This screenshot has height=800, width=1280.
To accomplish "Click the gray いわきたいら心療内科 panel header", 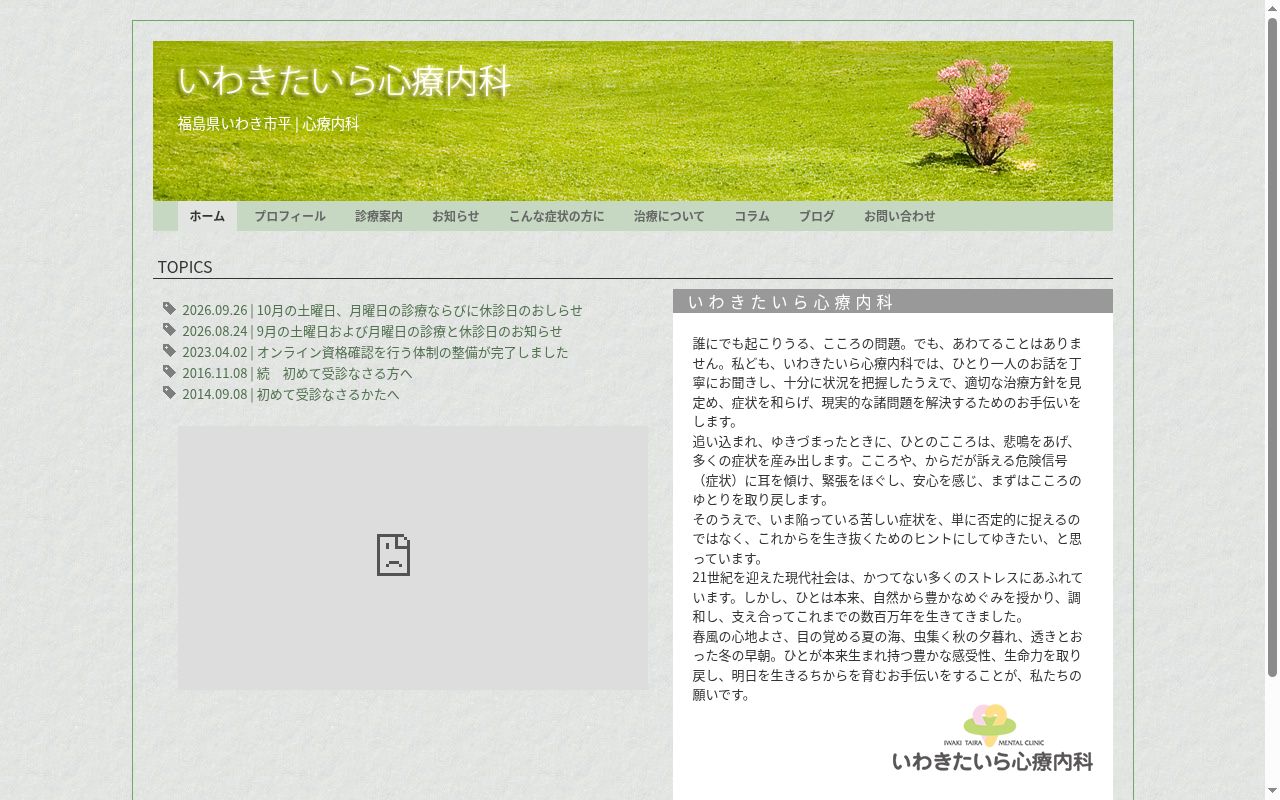I will (x=893, y=301).
